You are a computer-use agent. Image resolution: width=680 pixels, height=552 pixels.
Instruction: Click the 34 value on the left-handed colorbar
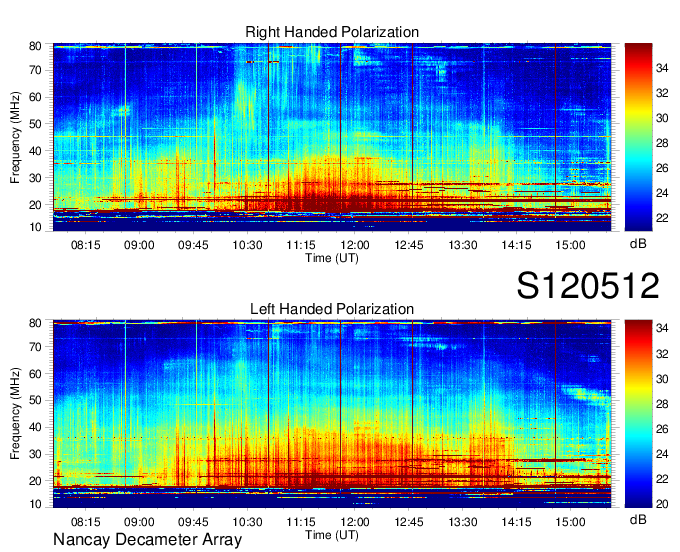(662, 329)
